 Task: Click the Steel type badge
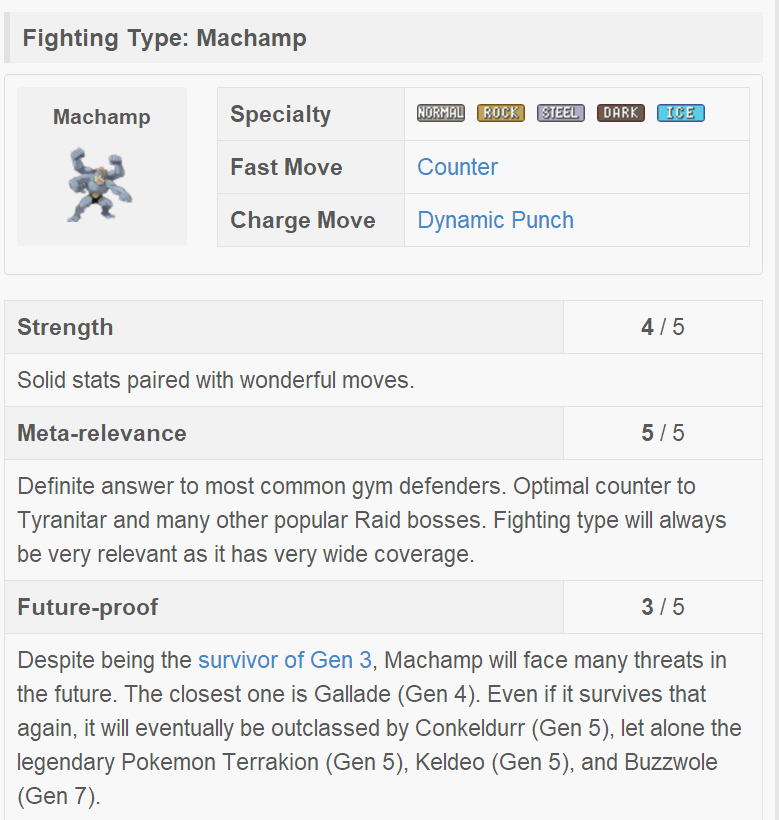[560, 113]
